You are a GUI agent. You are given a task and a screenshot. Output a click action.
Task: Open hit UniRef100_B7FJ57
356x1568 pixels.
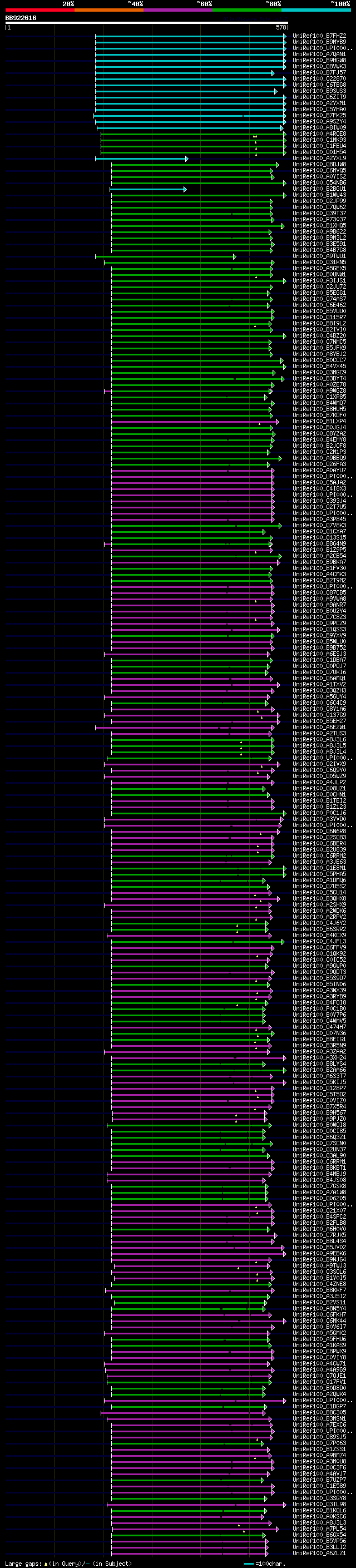pyautogui.click(x=319, y=72)
